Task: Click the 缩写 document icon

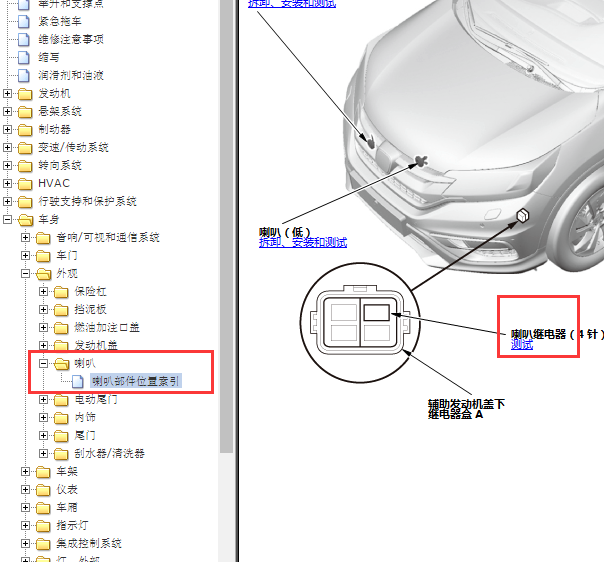Action: (x=24, y=57)
